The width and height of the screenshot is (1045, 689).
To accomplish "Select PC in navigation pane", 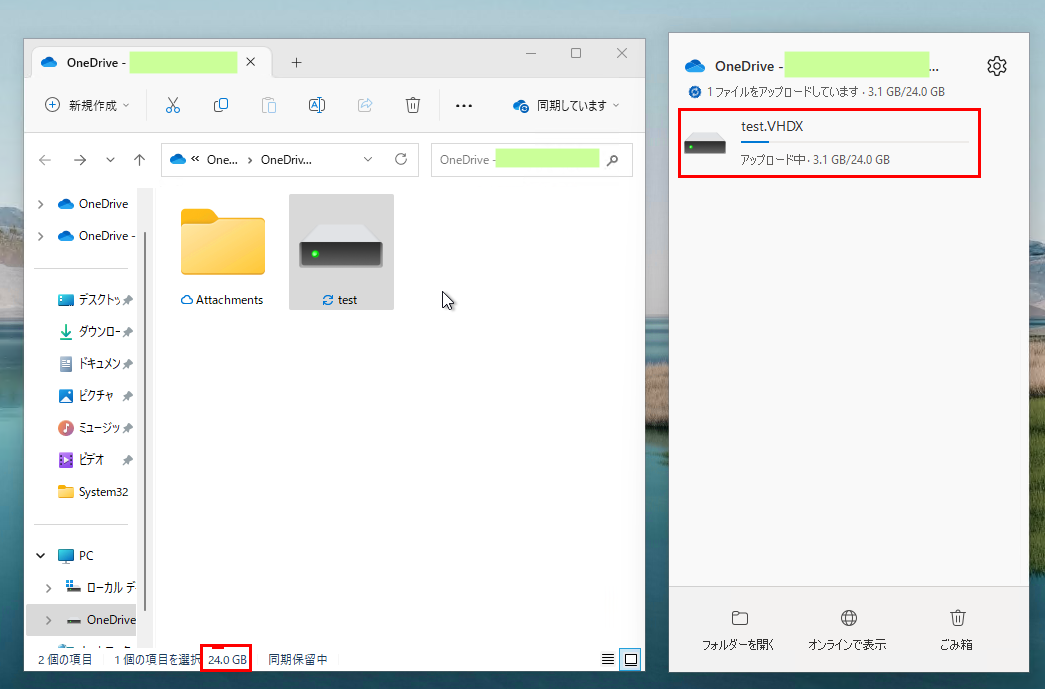I will [x=75, y=556].
